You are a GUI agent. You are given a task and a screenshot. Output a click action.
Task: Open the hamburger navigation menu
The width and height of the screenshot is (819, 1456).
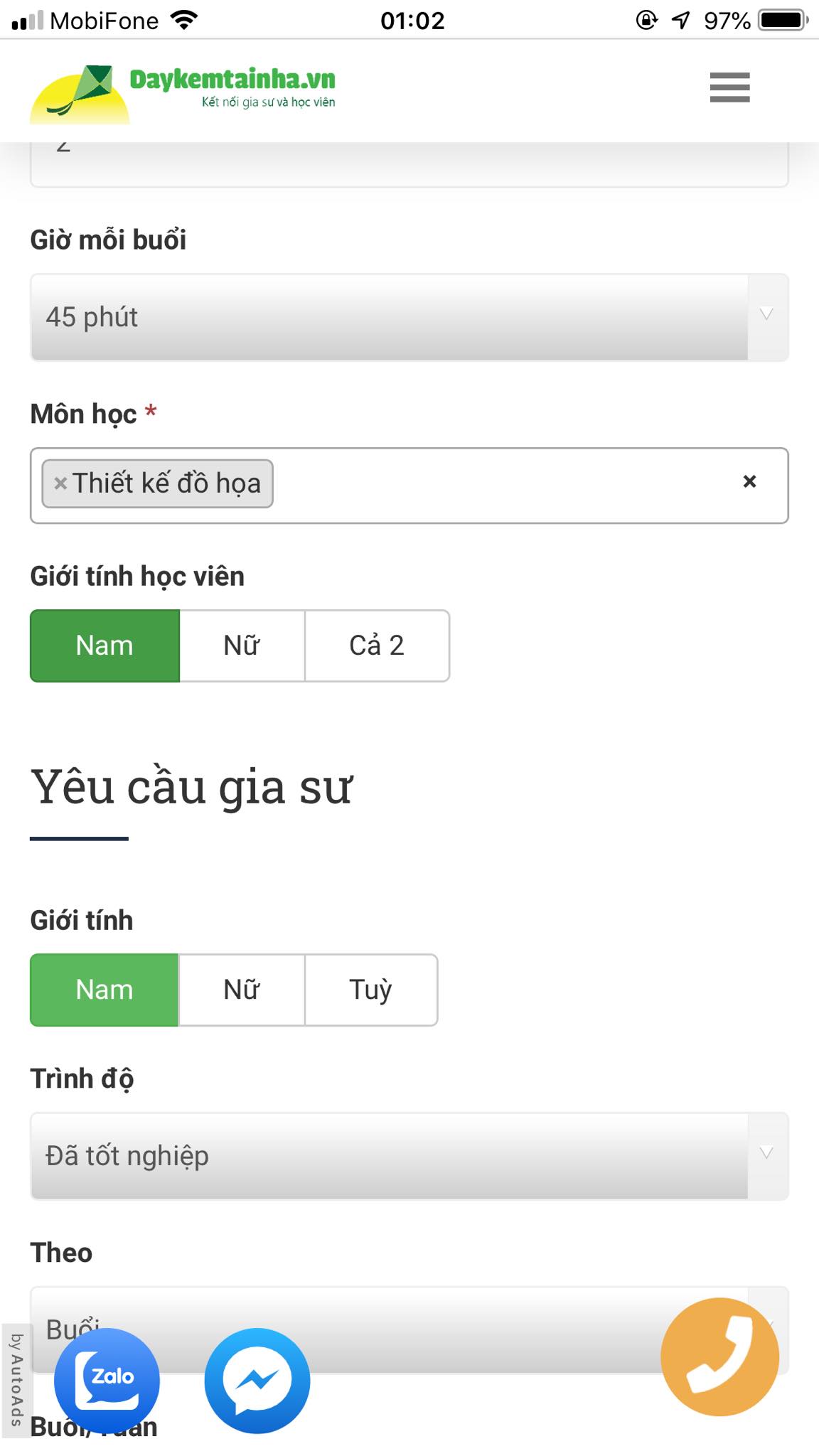click(729, 88)
